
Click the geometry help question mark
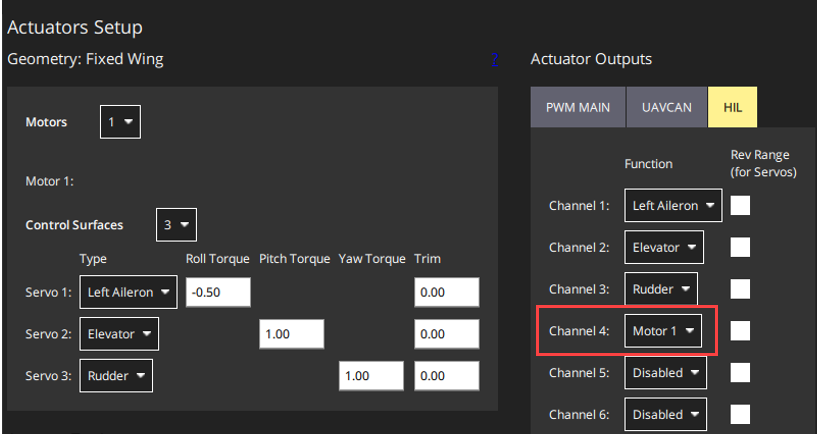(494, 59)
